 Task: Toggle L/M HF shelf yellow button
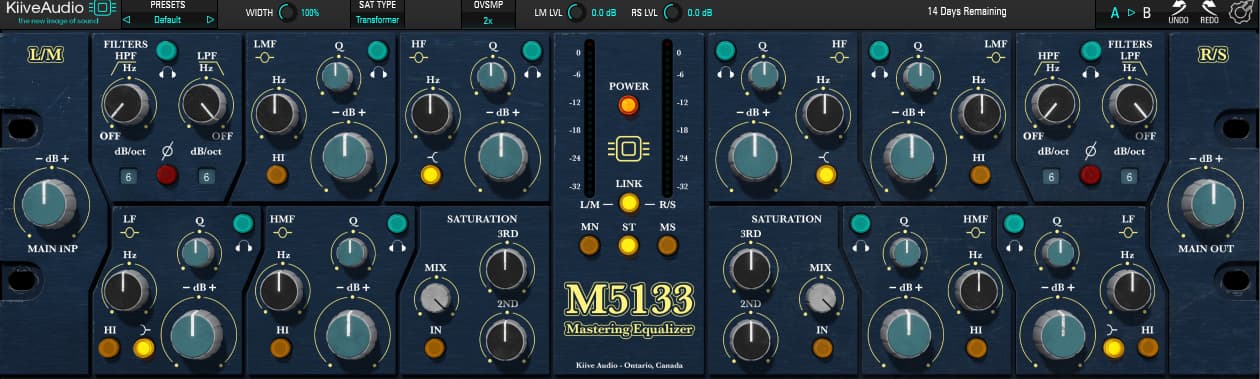pyautogui.click(x=432, y=176)
